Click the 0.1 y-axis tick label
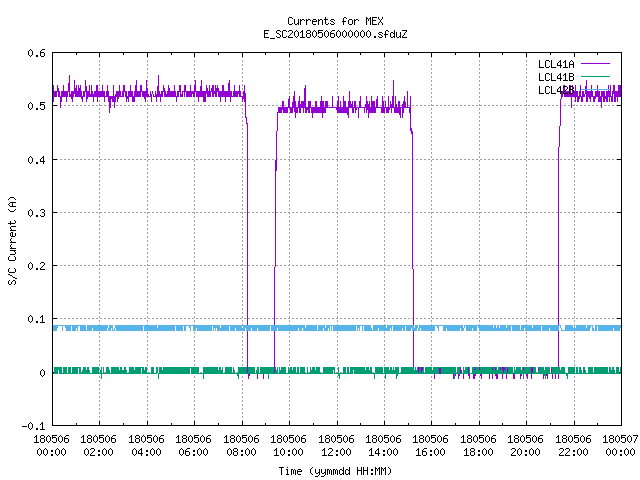The height and width of the screenshot is (480, 640). coord(36,319)
